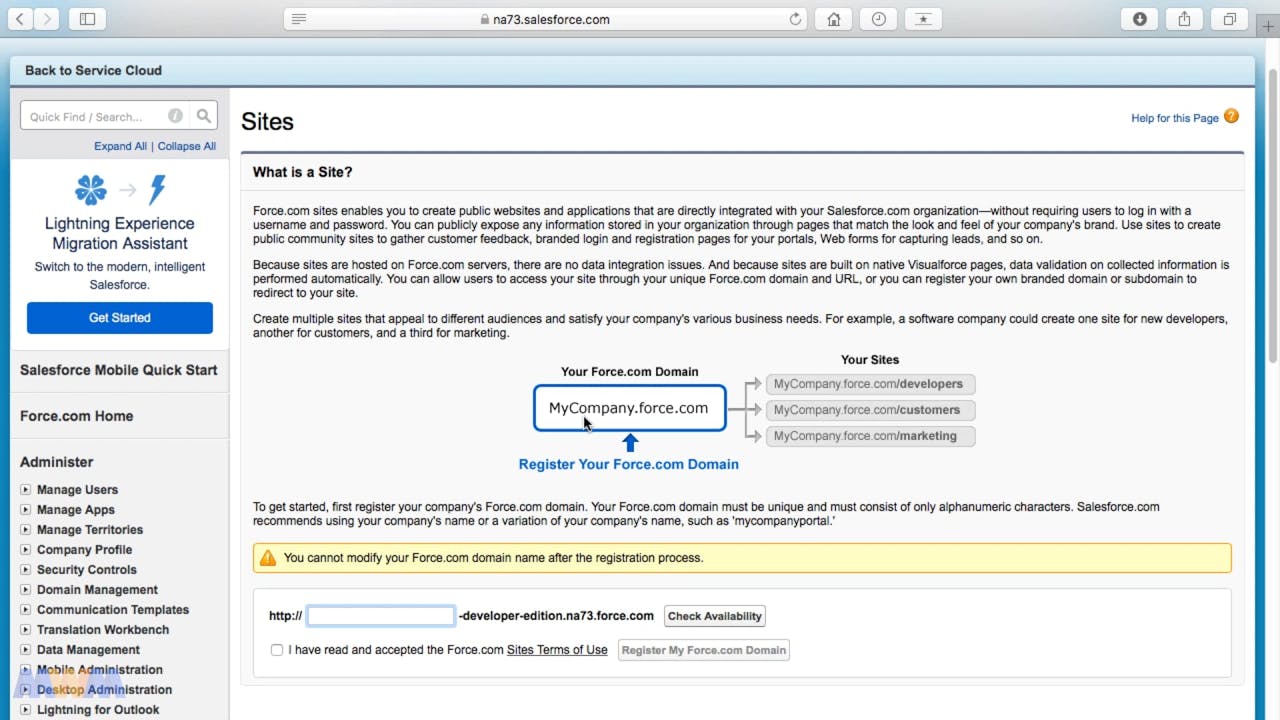This screenshot has width=1280, height=720.
Task: Open Salesforce Mobile Quick Start
Action: tap(118, 370)
